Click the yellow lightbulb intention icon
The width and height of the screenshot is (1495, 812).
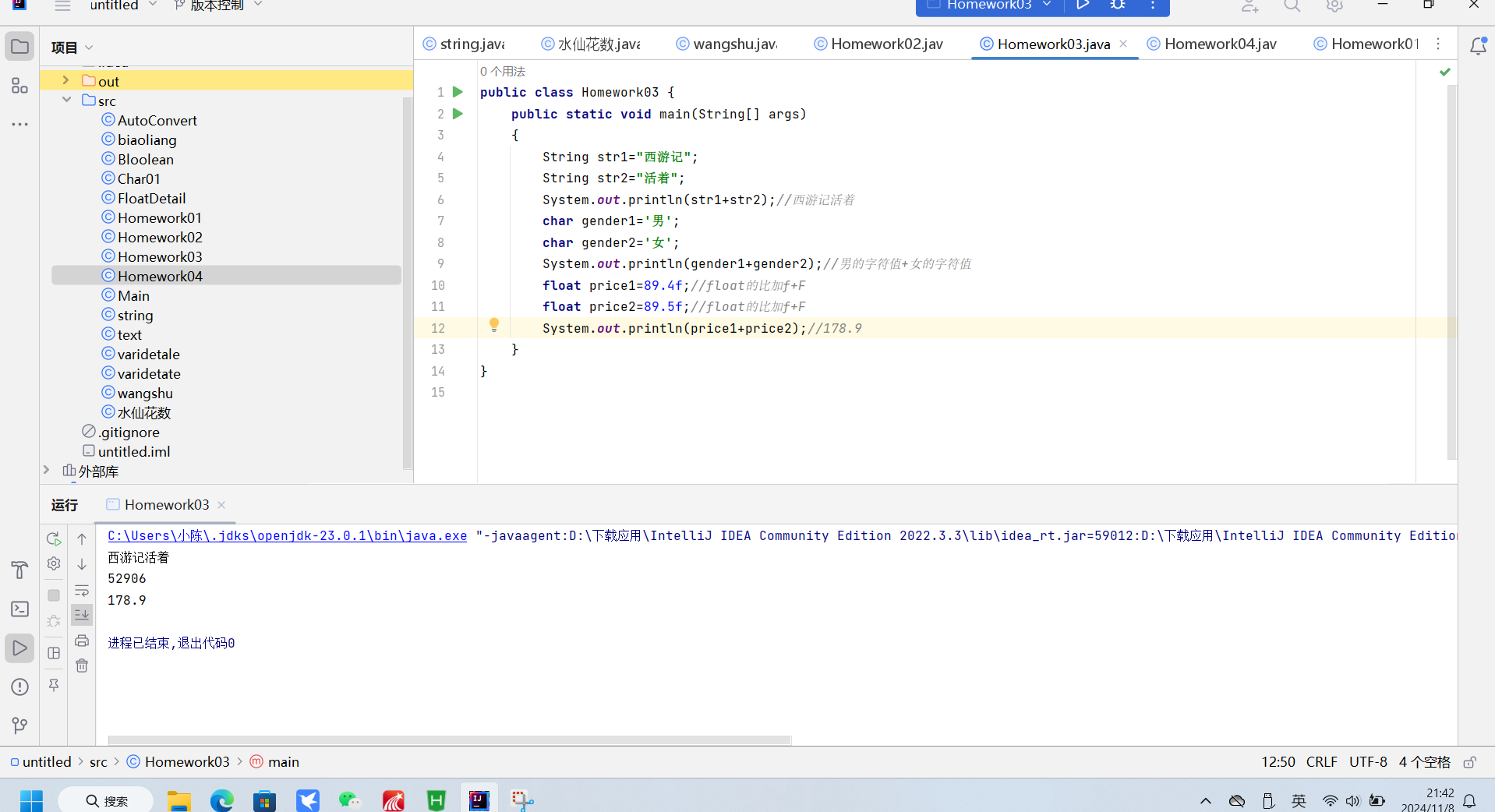point(493,325)
